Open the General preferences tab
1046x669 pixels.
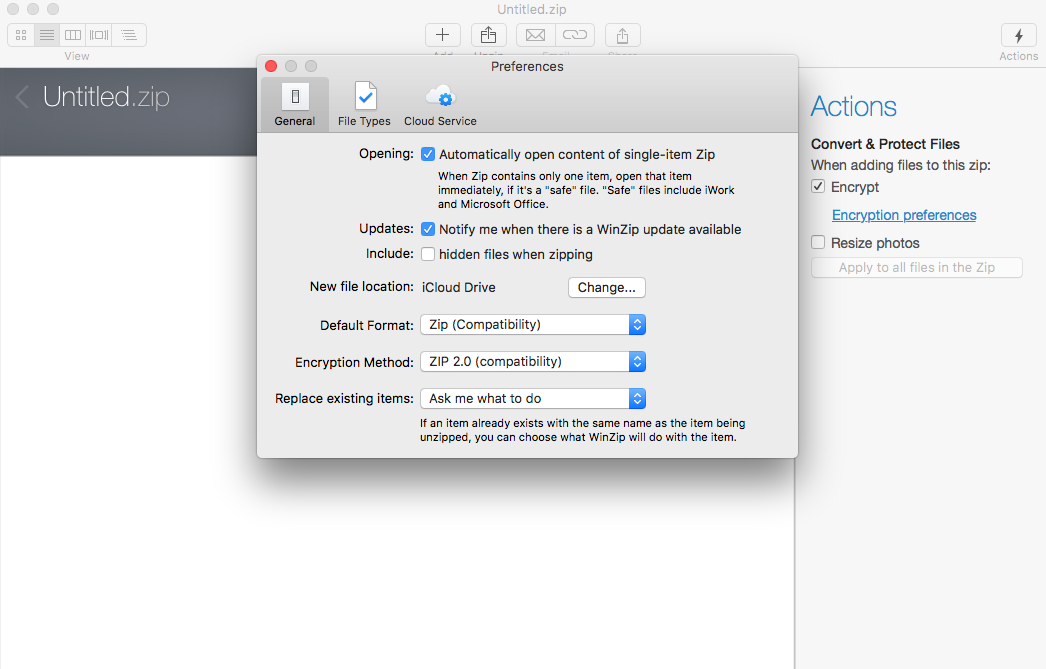pos(295,105)
